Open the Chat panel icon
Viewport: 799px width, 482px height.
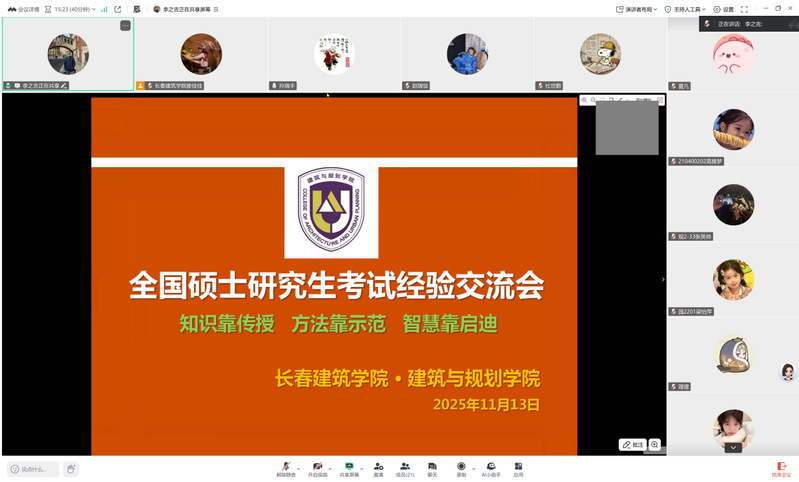coord(432,468)
